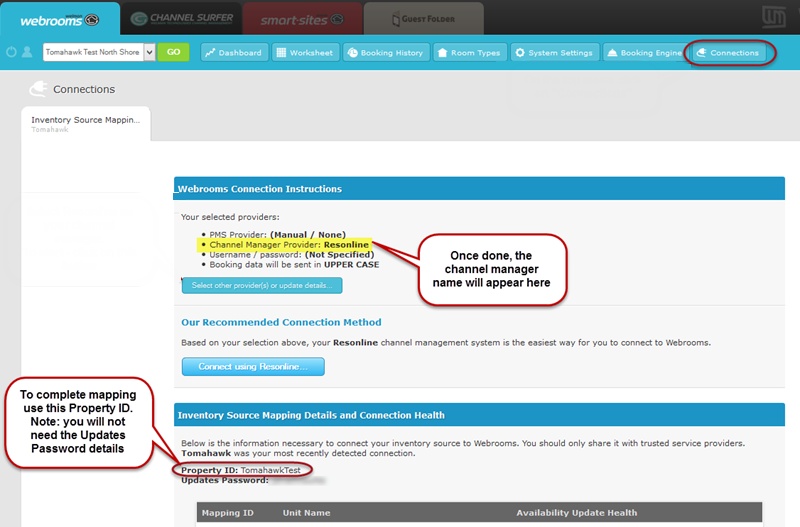Click the Connections plug icon in navbar

[x=701, y=53]
